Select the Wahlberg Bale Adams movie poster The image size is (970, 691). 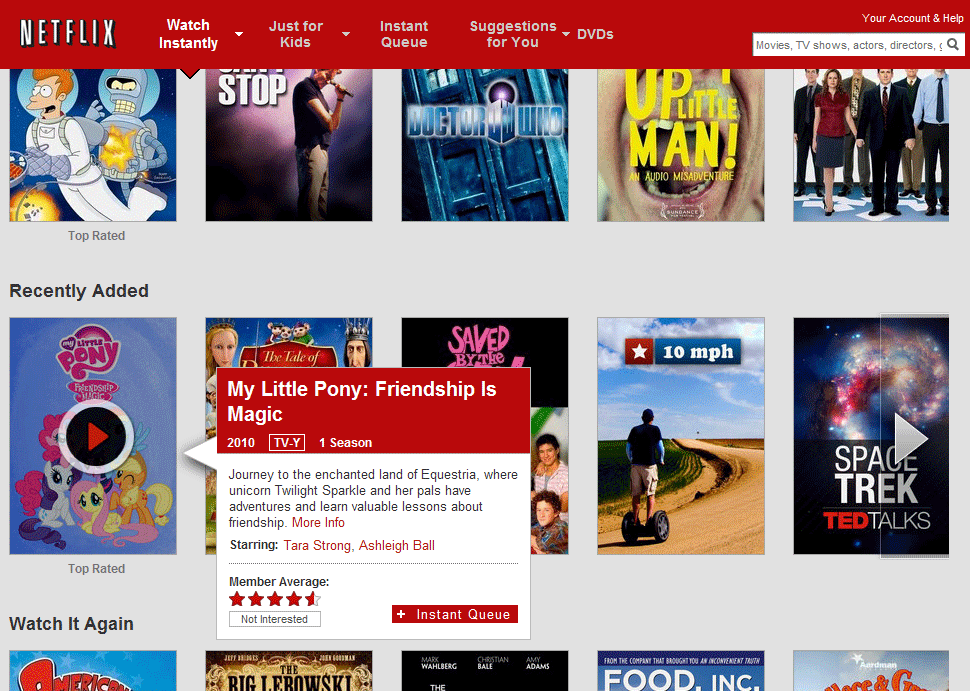(485, 671)
